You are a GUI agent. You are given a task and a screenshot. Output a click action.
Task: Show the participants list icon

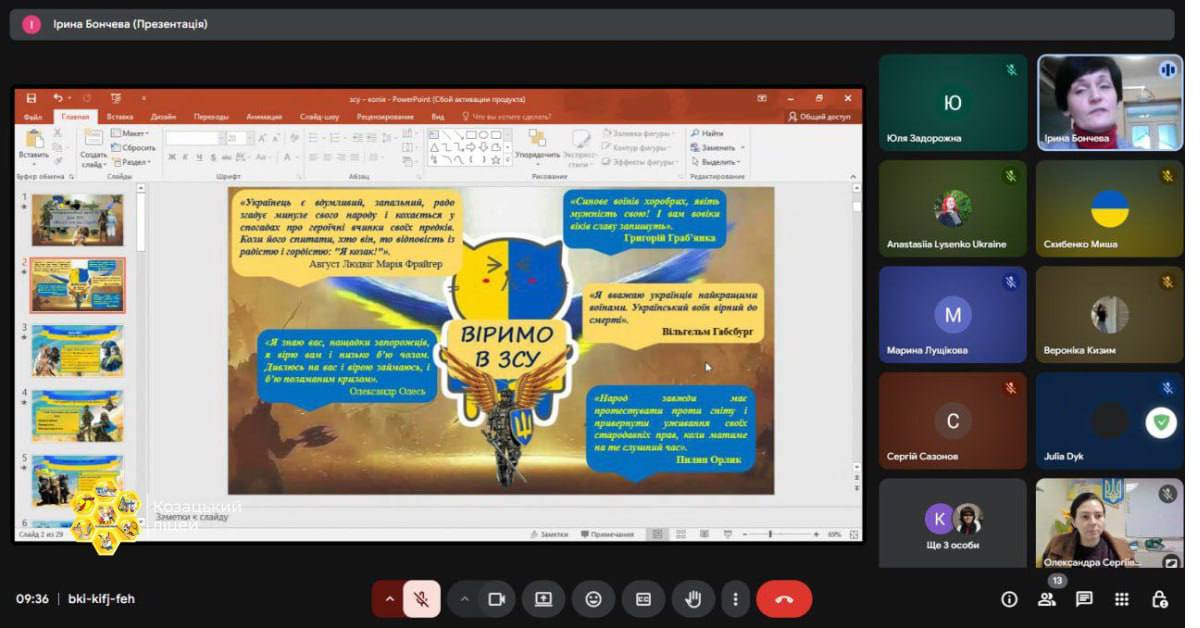(1047, 599)
